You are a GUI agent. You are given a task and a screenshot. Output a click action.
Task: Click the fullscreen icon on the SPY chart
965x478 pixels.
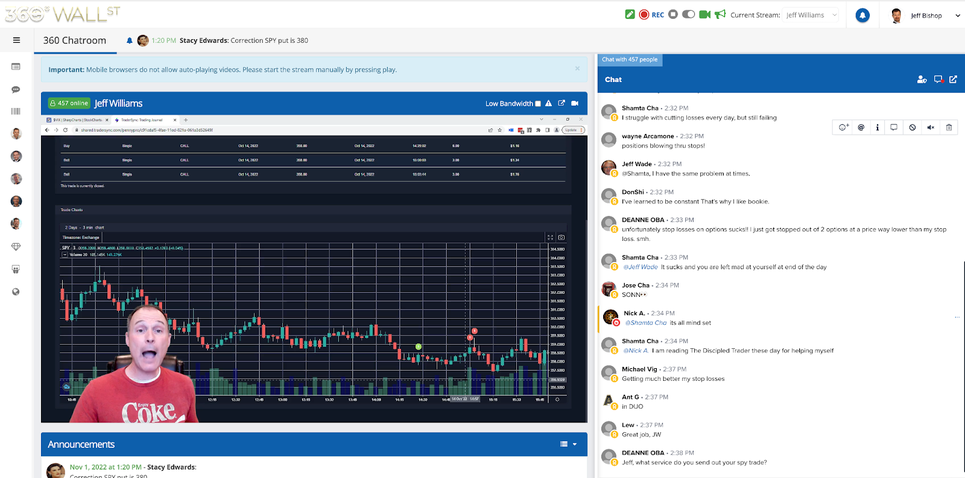point(551,237)
